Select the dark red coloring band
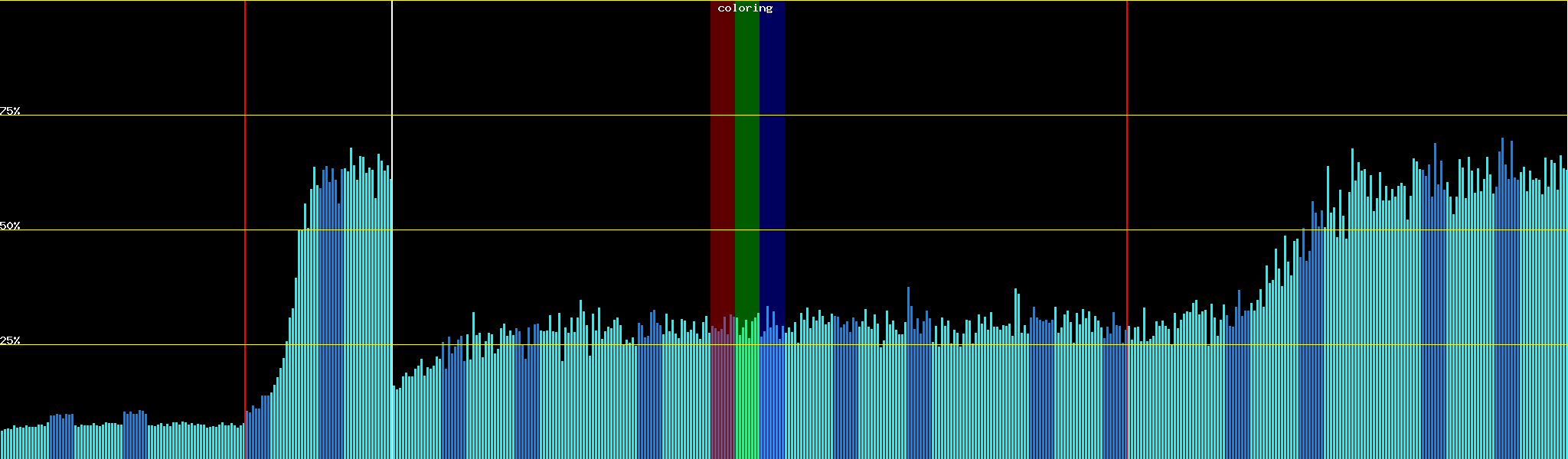Viewport: 1568px width, 459px height. [x=722, y=153]
